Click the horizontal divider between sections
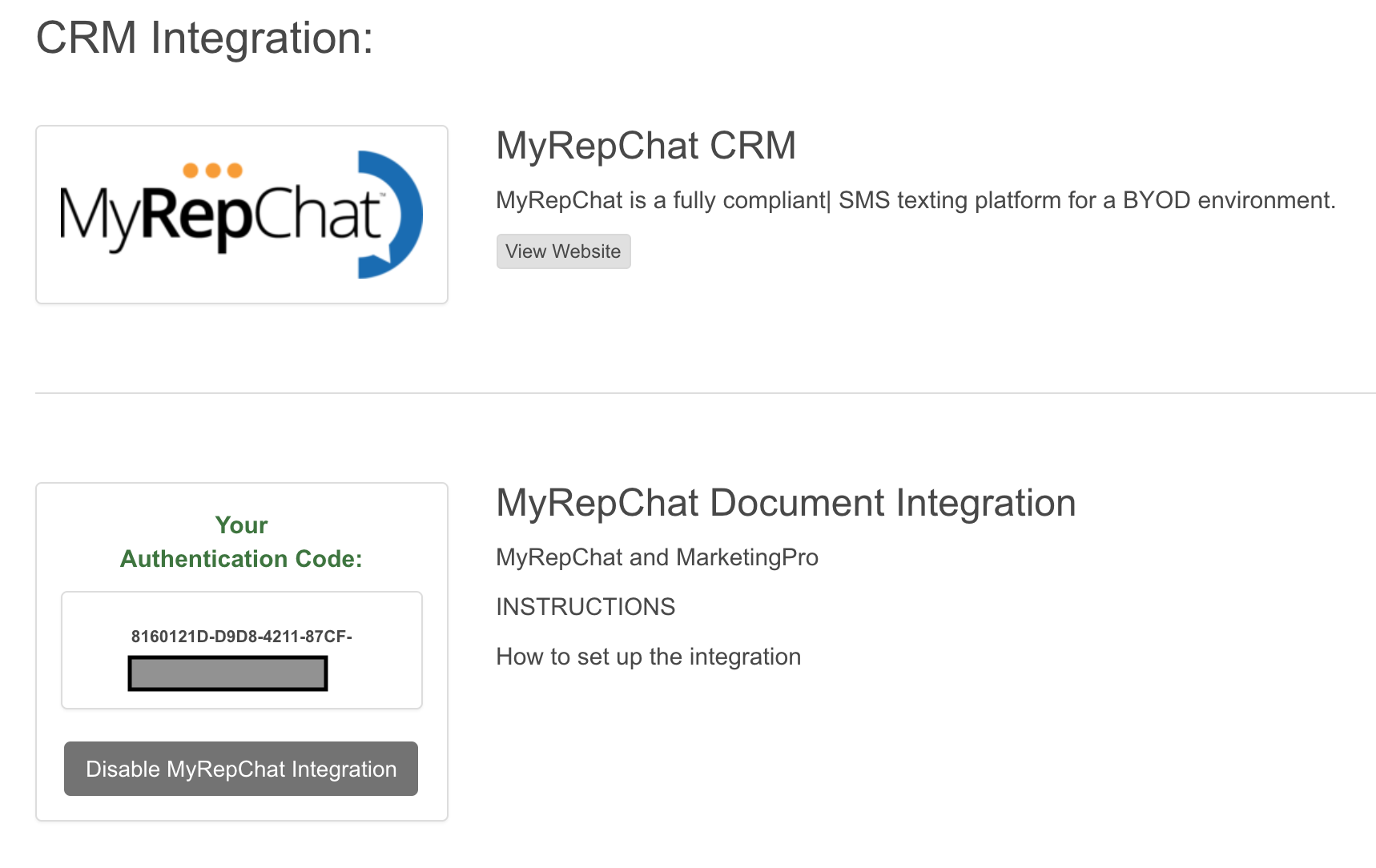Image resolution: width=1376 pixels, height=868 pixels. [705, 393]
